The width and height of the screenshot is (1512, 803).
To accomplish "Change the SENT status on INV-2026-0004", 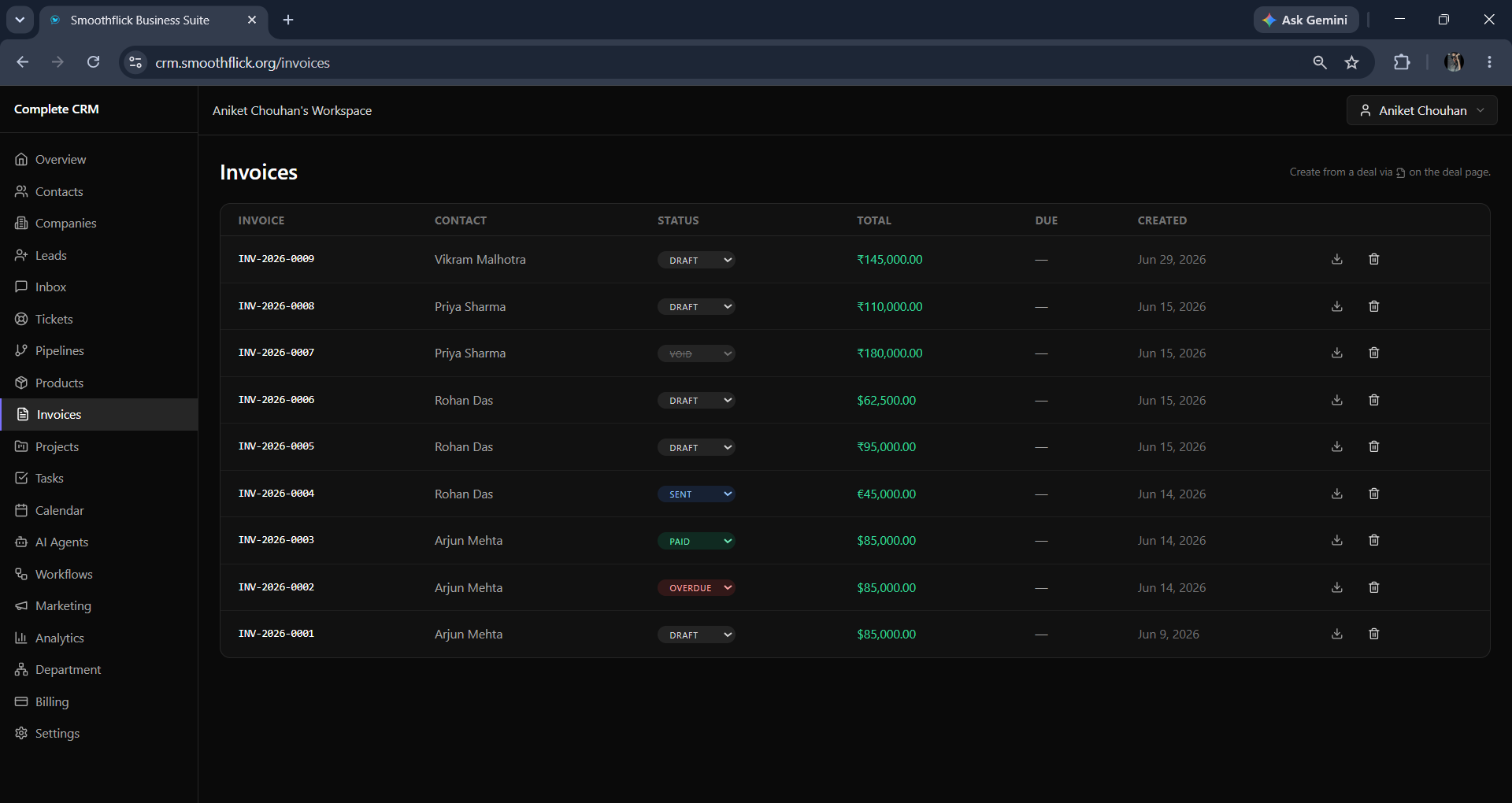I will [x=696, y=494].
